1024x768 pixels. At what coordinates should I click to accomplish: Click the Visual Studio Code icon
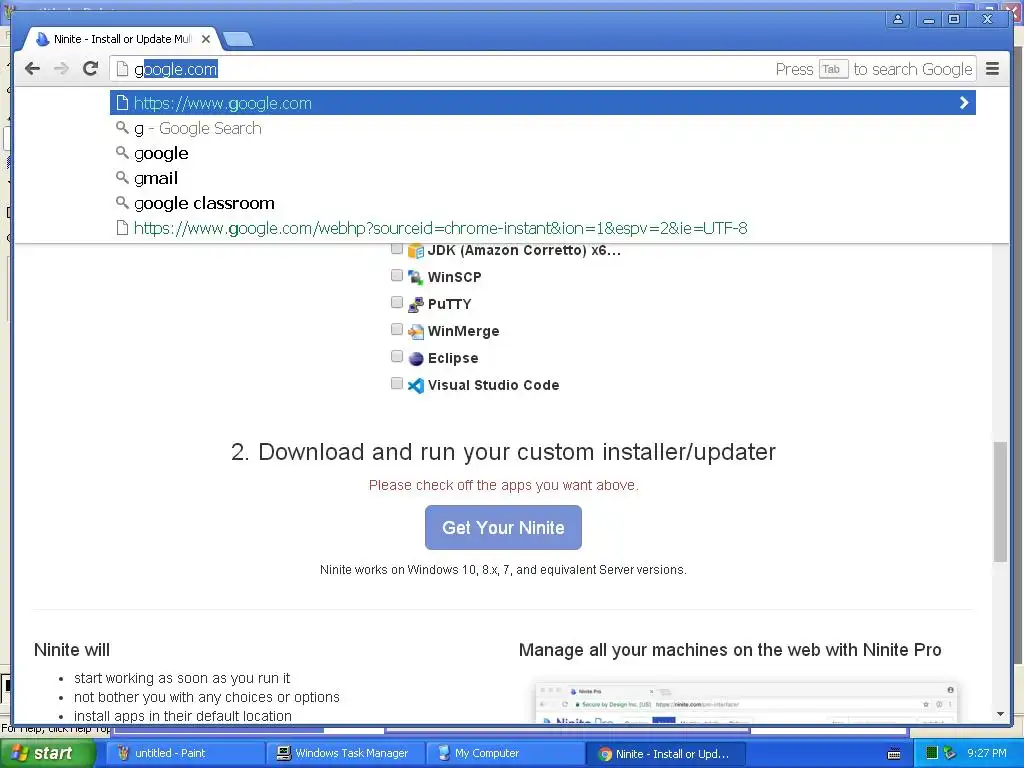click(x=415, y=385)
